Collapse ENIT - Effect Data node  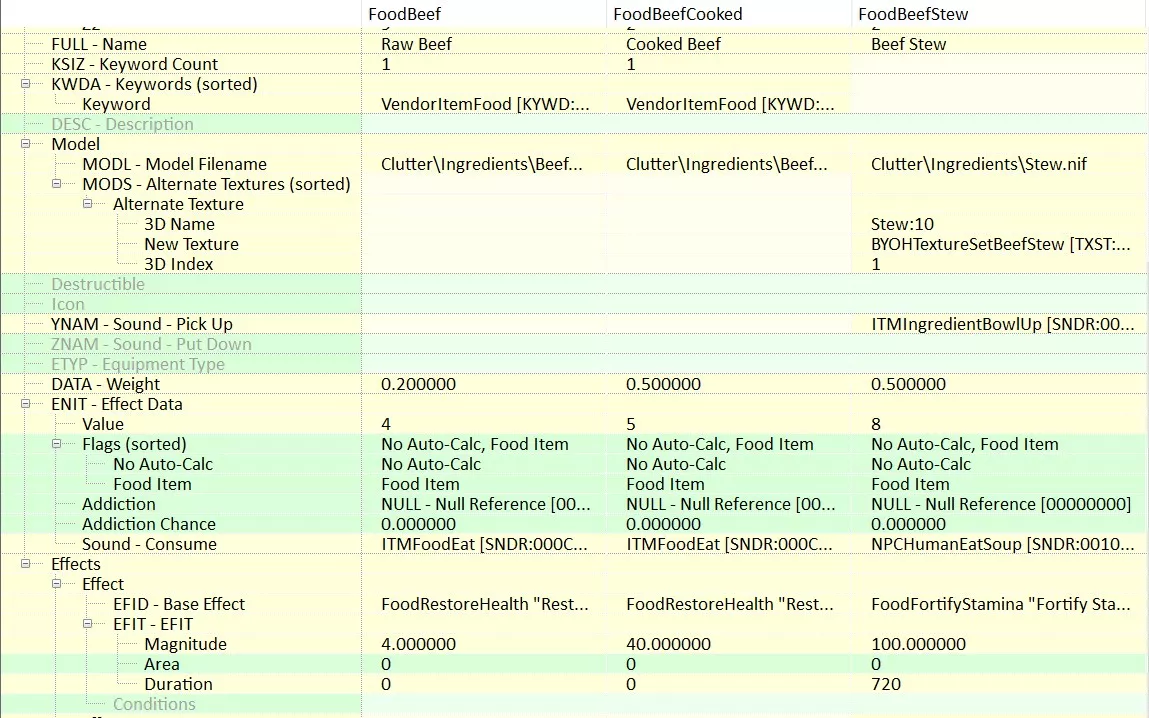pyautogui.click(x=26, y=404)
